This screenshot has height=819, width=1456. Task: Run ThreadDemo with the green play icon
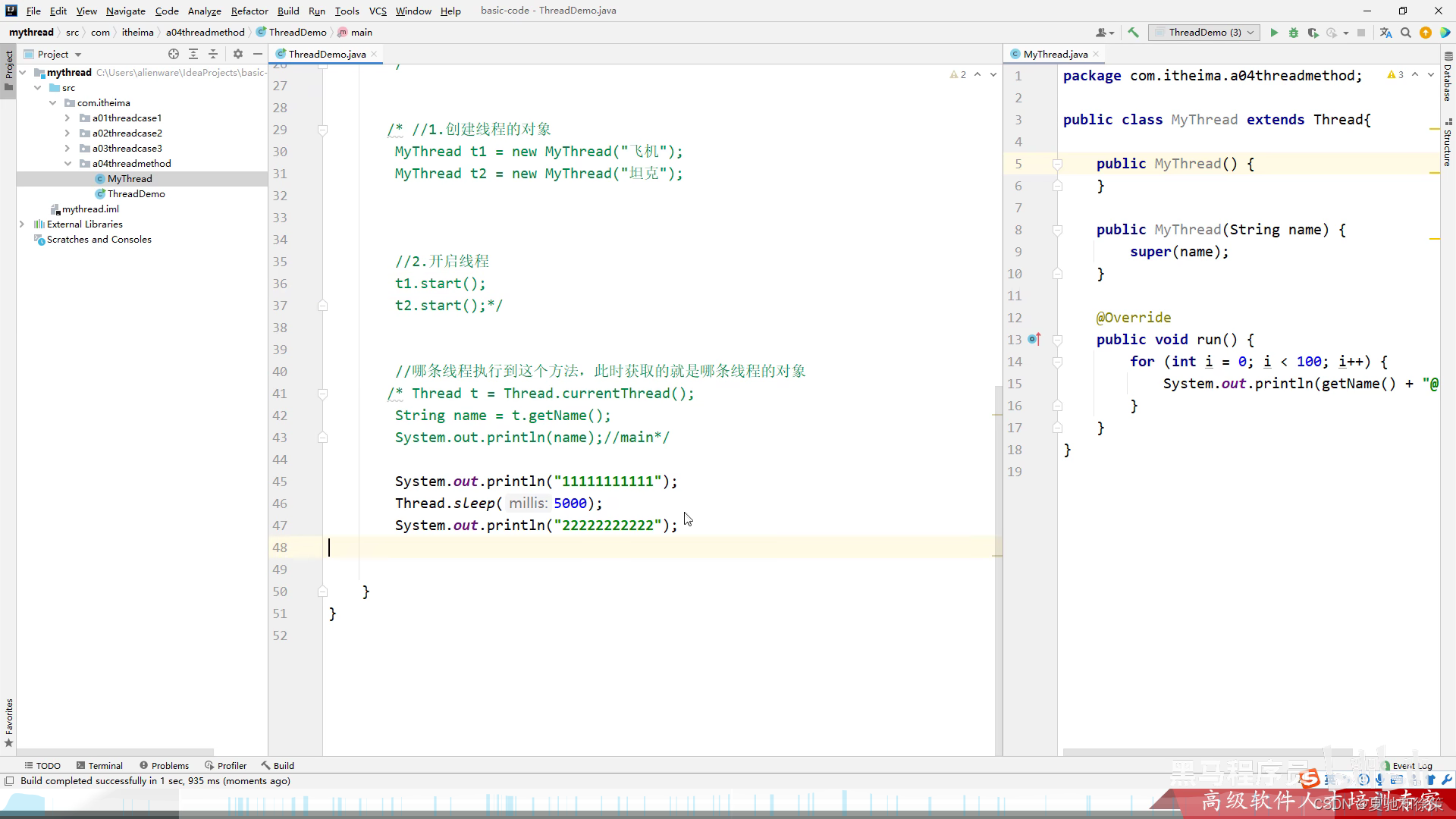tap(1274, 33)
